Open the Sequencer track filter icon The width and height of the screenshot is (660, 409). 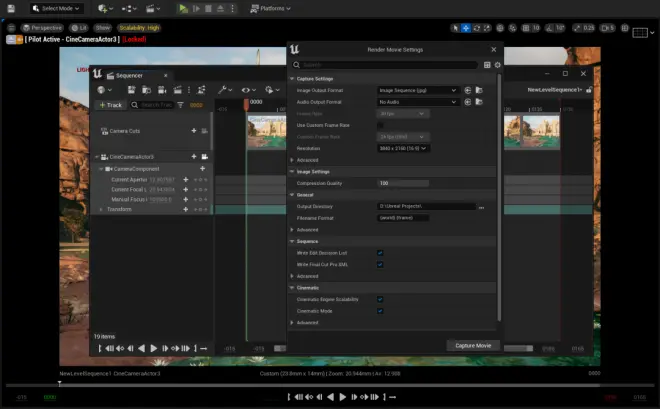tap(180, 105)
